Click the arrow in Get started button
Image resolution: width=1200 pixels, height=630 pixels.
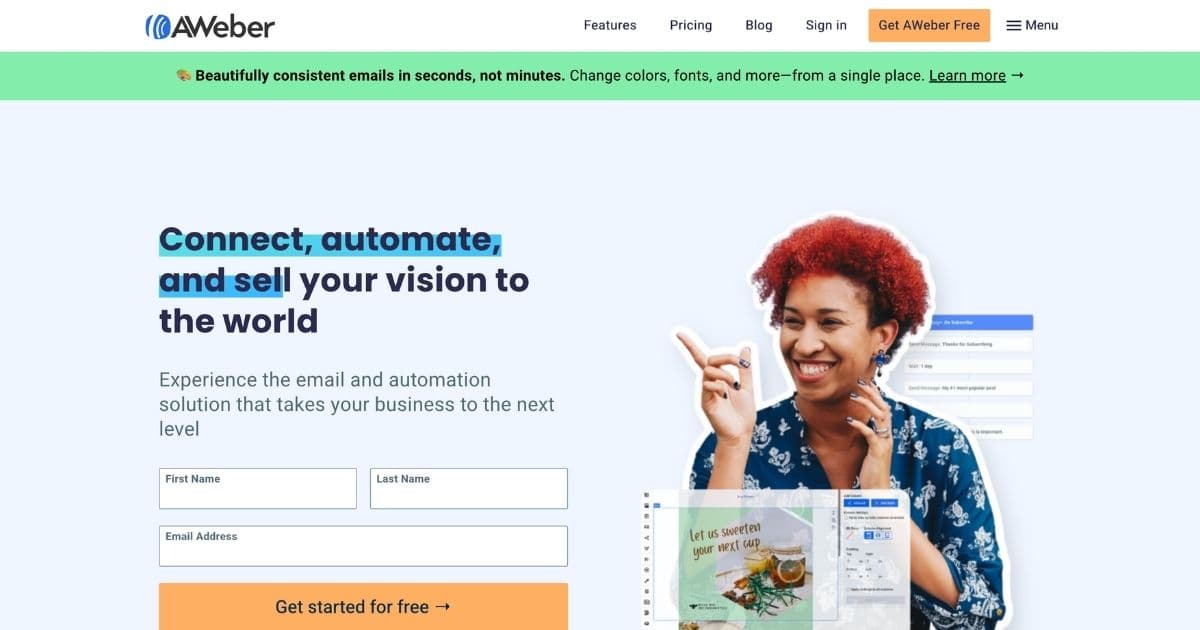coord(443,607)
